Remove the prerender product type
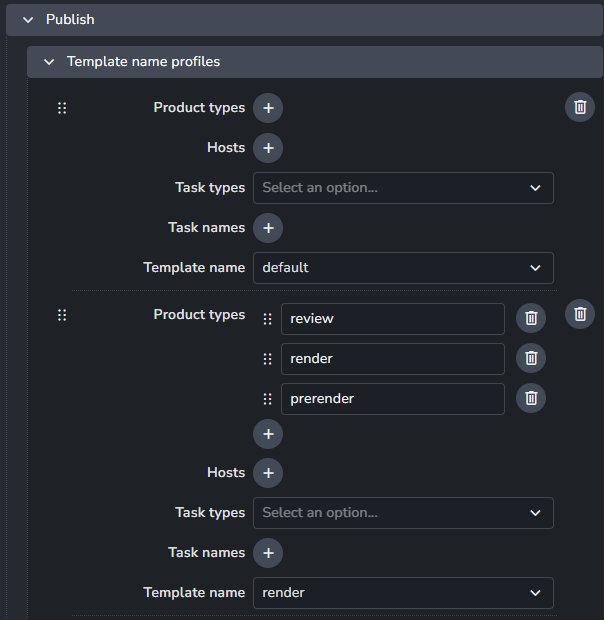The width and height of the screenshot is (604, 620). (531, 399)
